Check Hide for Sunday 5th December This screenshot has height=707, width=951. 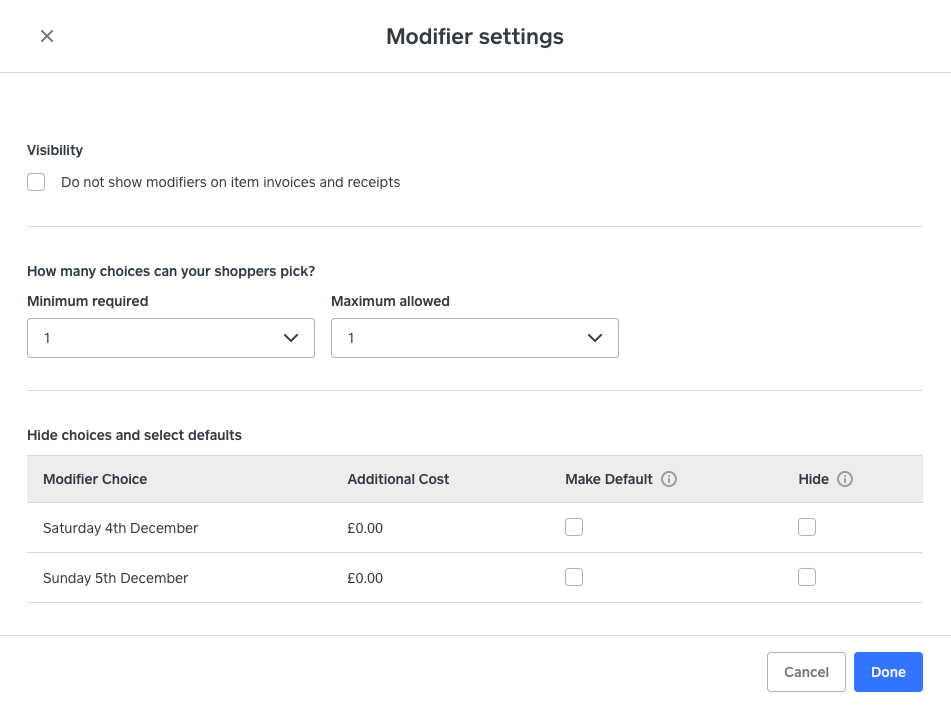[807, 577]
